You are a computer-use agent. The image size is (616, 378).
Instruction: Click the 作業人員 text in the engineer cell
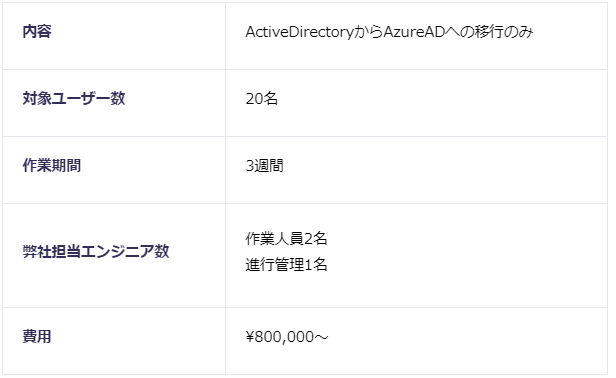(275, 238)
